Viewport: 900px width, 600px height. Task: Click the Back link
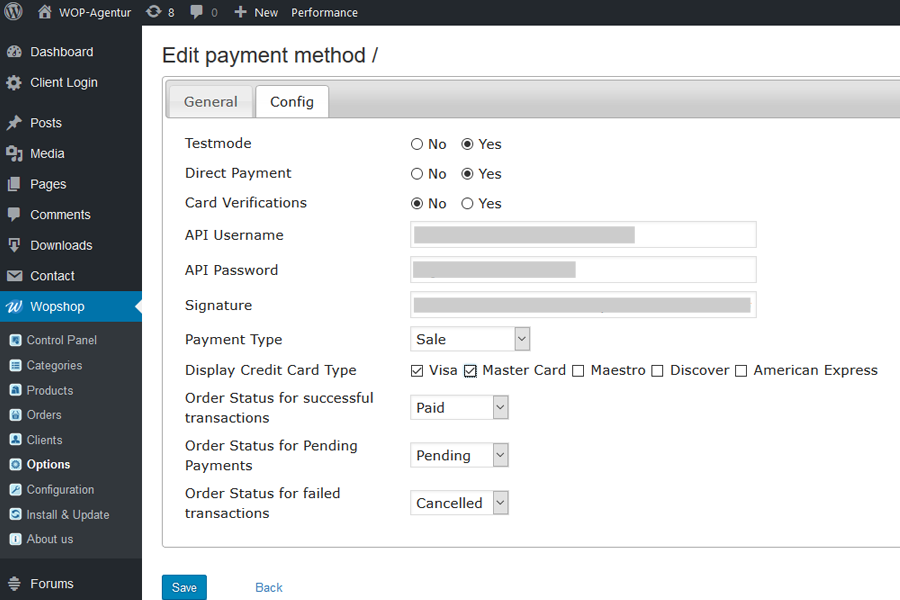click(x=269, y=587)
